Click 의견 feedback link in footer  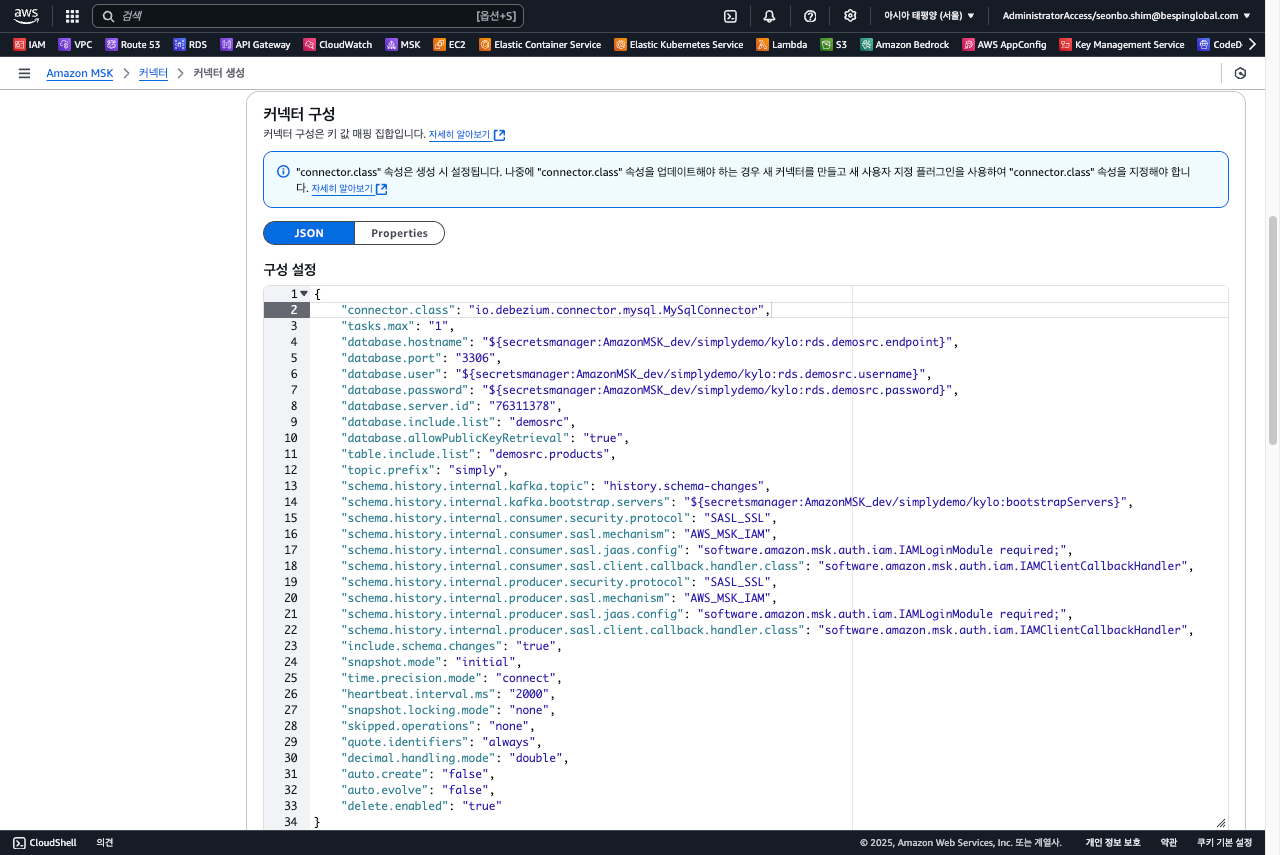[x=104, y=843]
